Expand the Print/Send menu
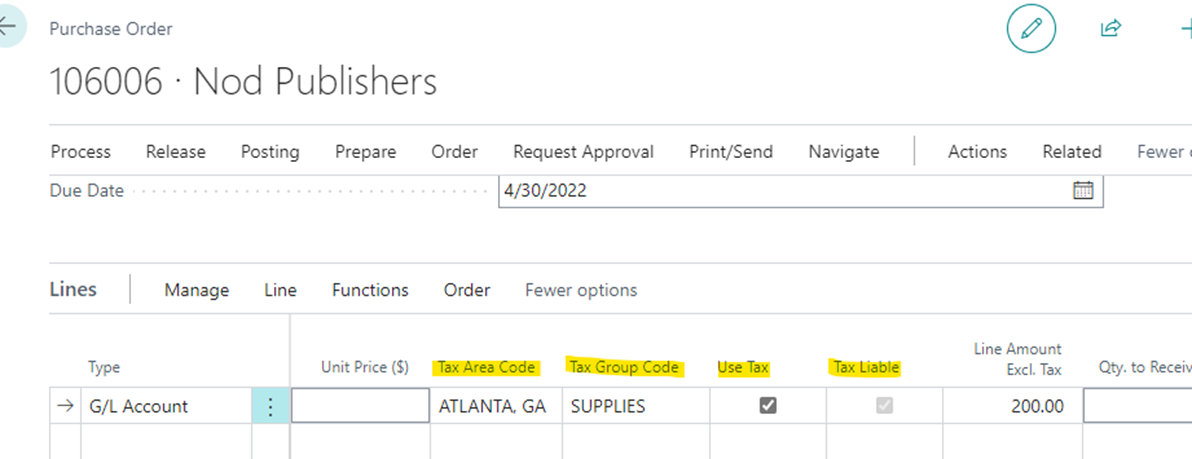The width and height of the screenshot is (1192, 459). [731, 152]
